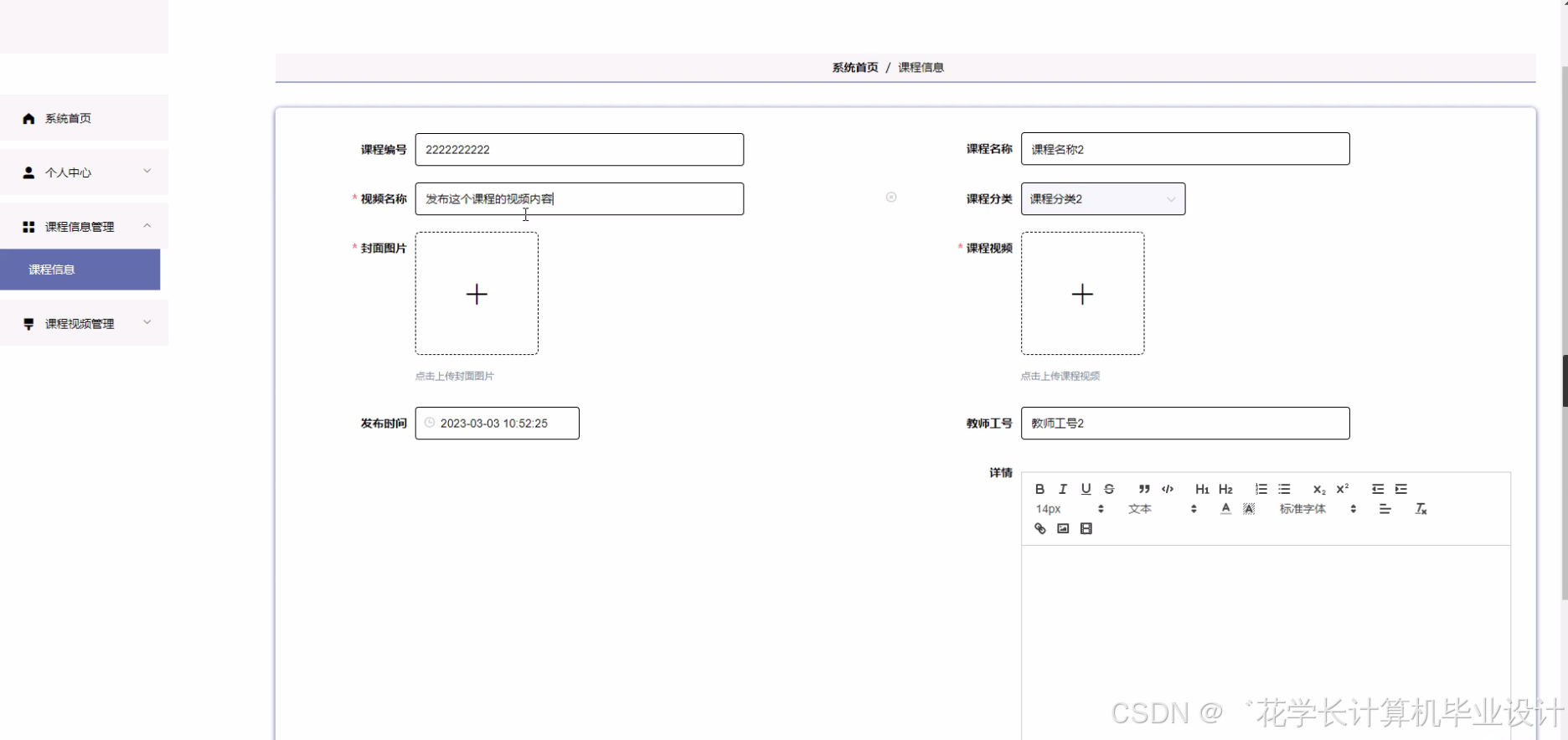This screenshot has width=1568, height=740.
Task: Collapse the 课程信息管理 menu
Action: (84, 227)
